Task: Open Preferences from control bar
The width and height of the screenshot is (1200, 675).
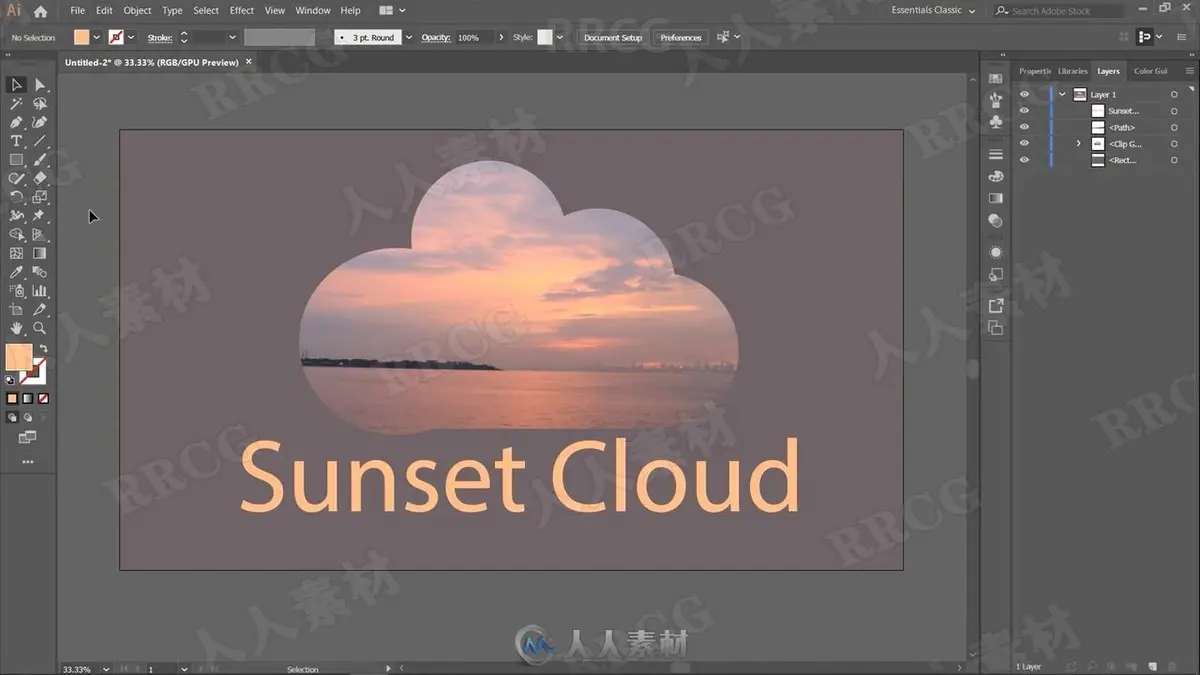Action: point(681,37)
